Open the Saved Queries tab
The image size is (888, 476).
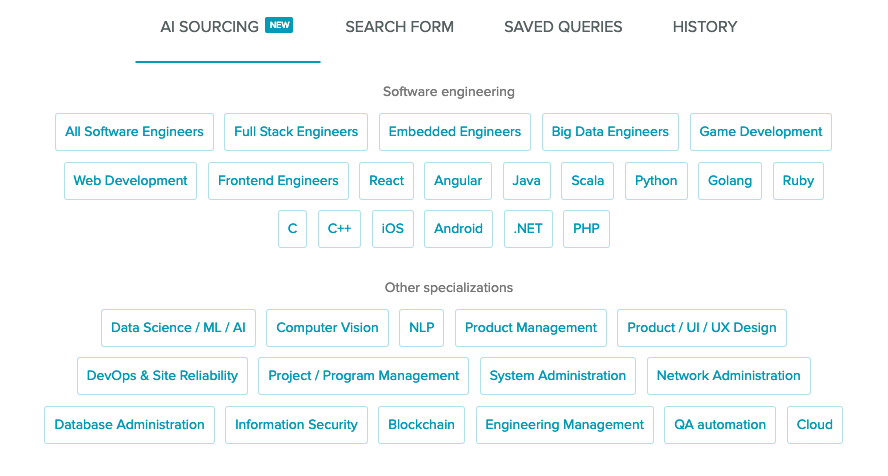tap(563, 27)
